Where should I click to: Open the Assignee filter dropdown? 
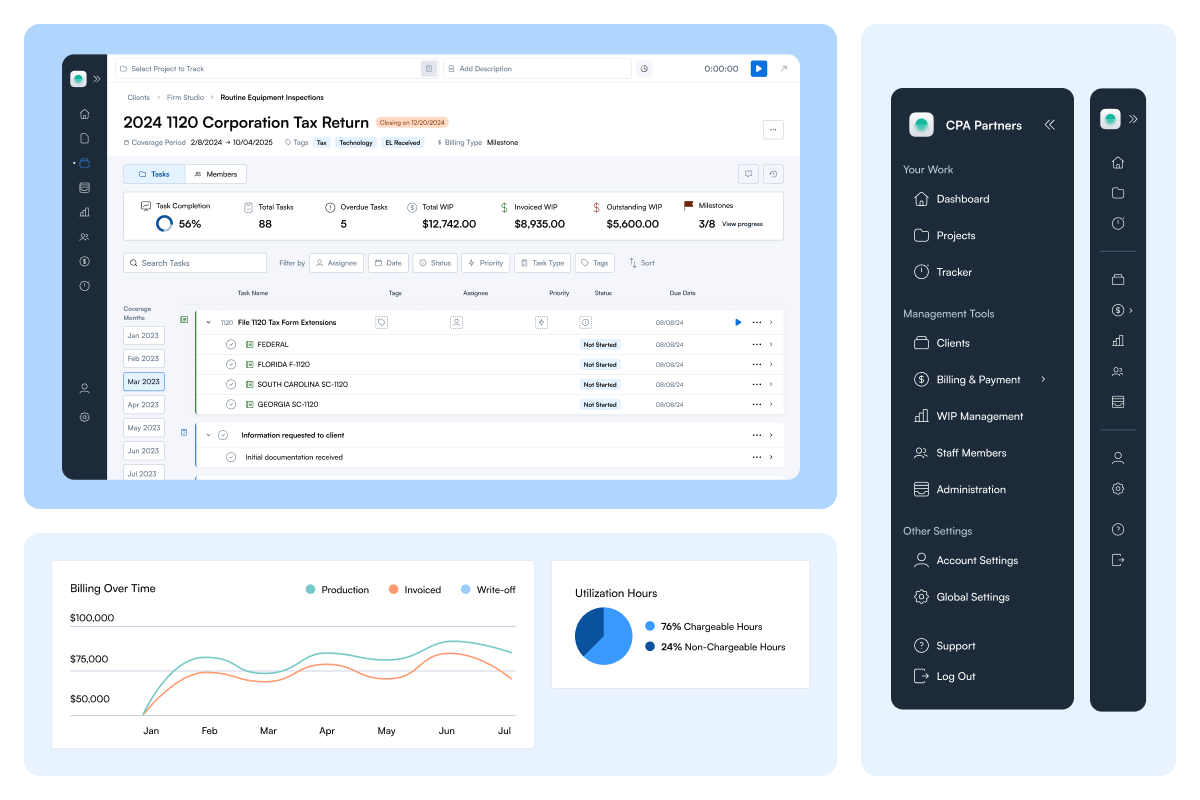click(x=336, y=262)
